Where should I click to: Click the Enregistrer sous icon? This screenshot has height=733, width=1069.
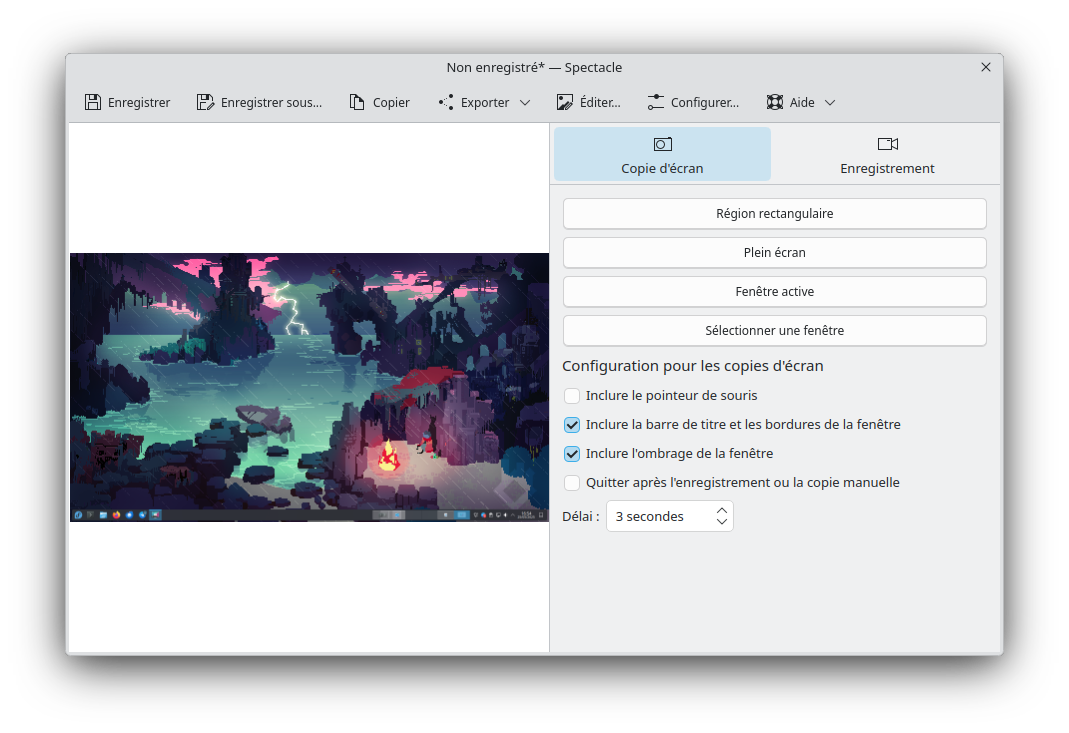coord(205,102)
